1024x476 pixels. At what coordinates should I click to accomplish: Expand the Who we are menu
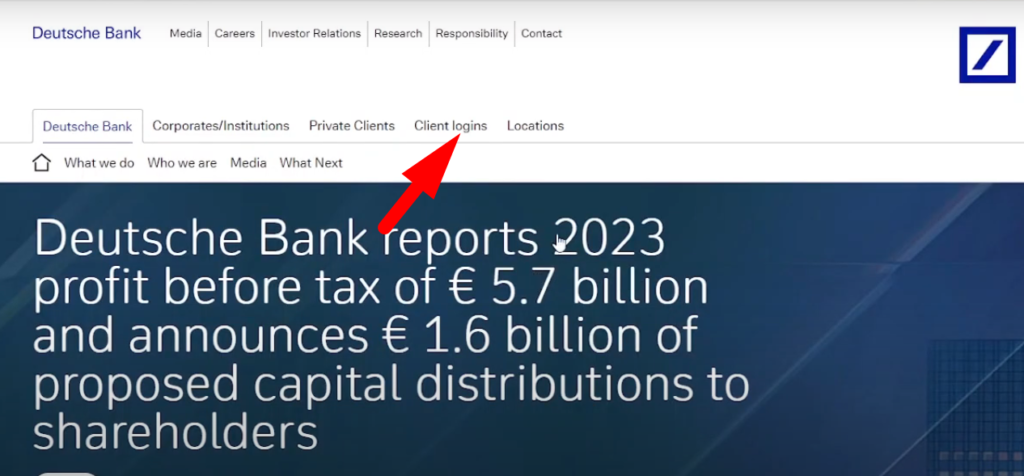(x=182, y=163)
